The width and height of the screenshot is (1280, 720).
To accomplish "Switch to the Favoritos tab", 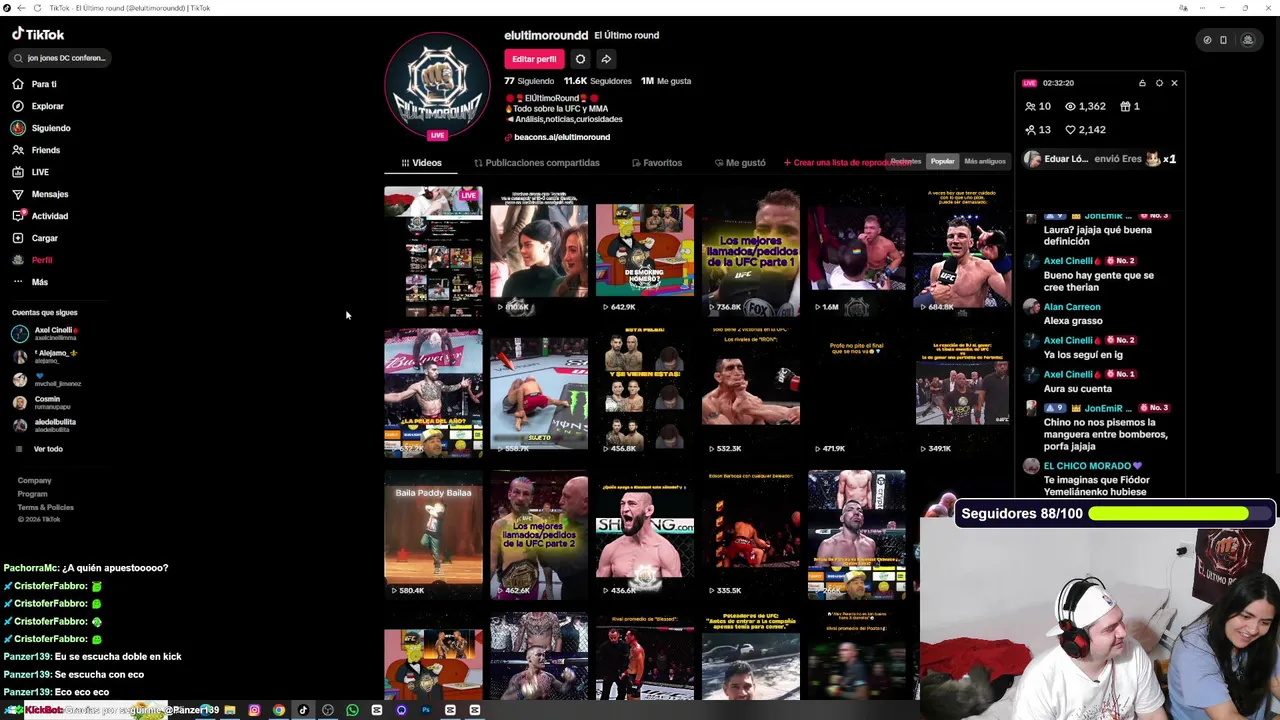I will [x=657, y=163].
